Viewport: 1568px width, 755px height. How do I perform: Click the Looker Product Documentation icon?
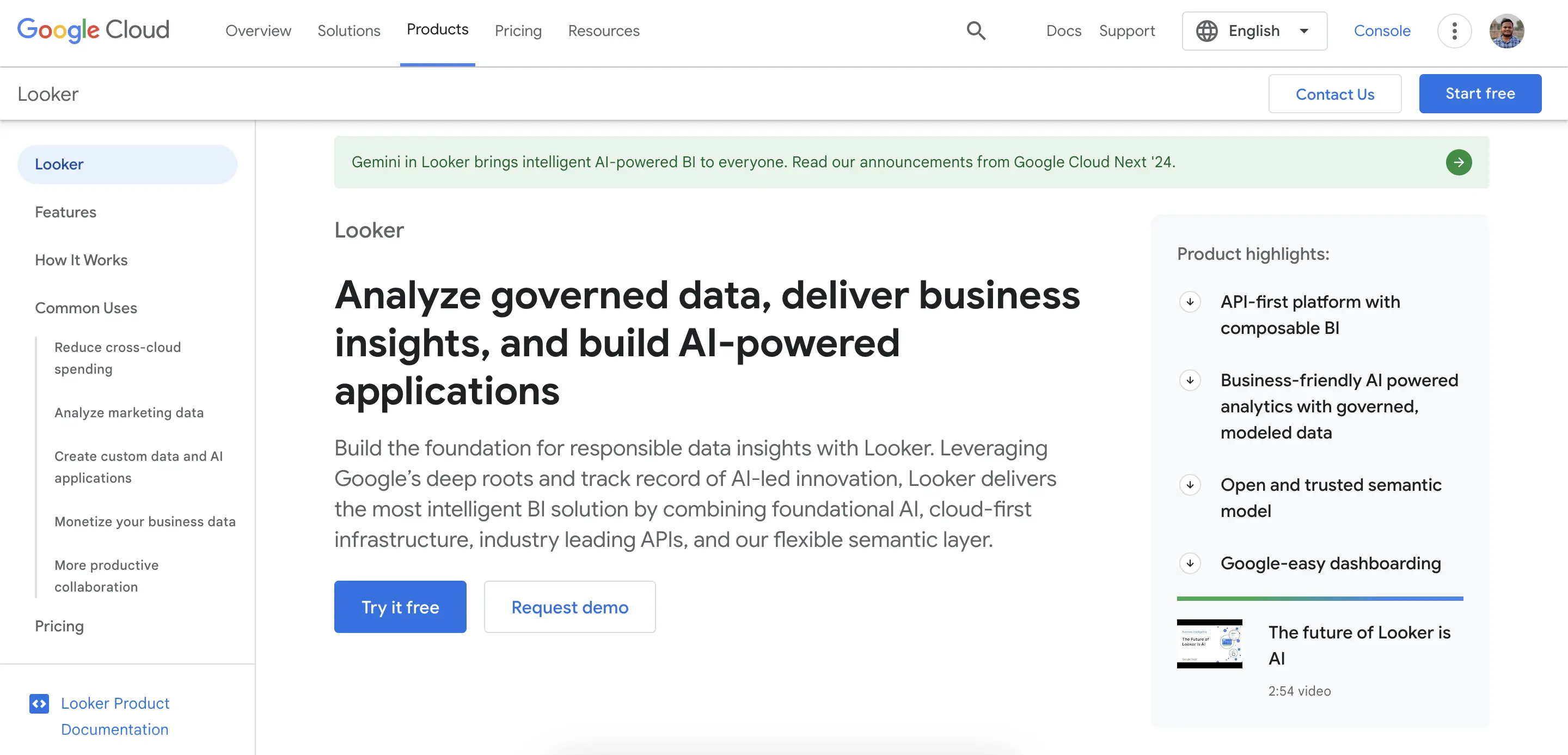click(x=39, y=703)
